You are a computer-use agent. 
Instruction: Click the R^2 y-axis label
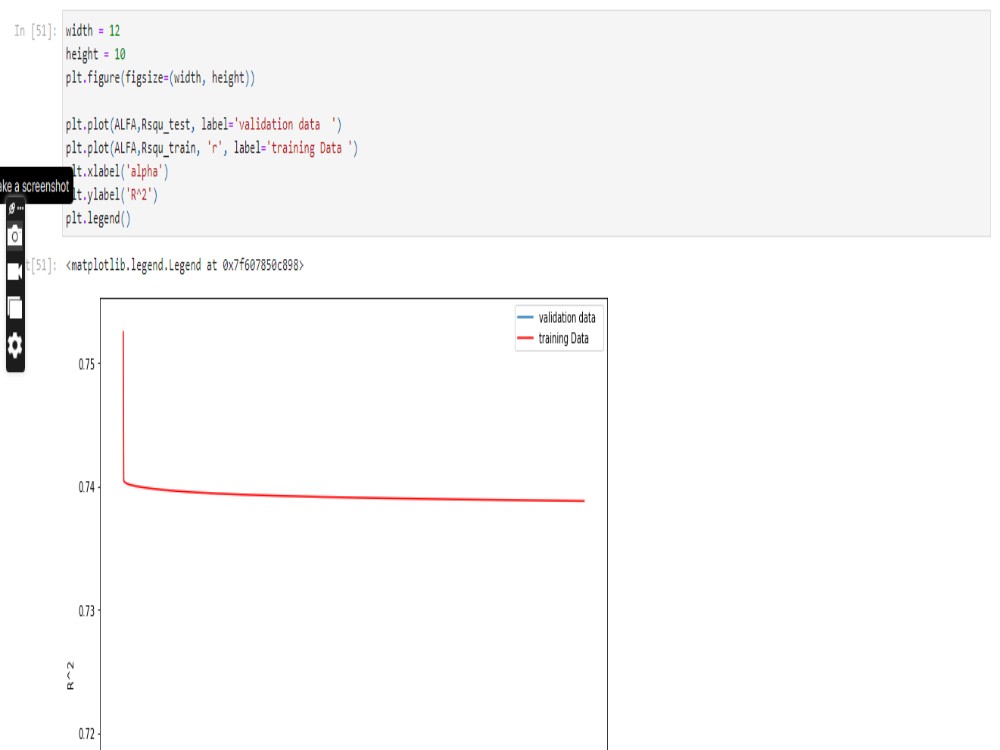point(70,675)
